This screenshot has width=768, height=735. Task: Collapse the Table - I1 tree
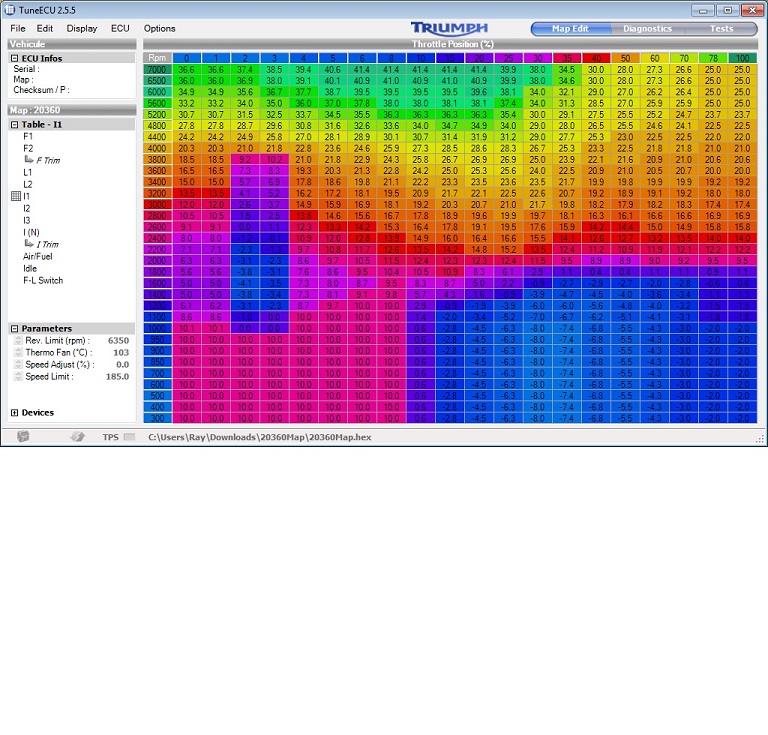click(x=14, y=124)
